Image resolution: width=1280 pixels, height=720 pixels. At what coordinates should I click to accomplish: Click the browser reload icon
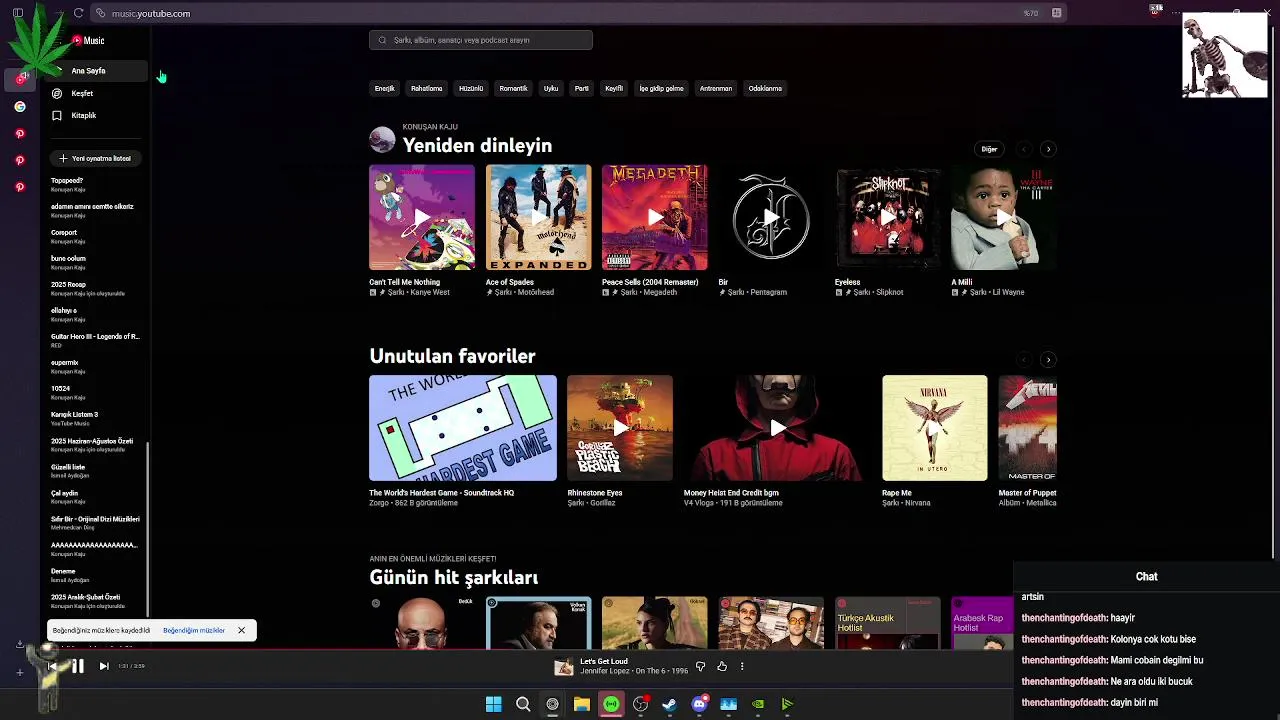78,13
